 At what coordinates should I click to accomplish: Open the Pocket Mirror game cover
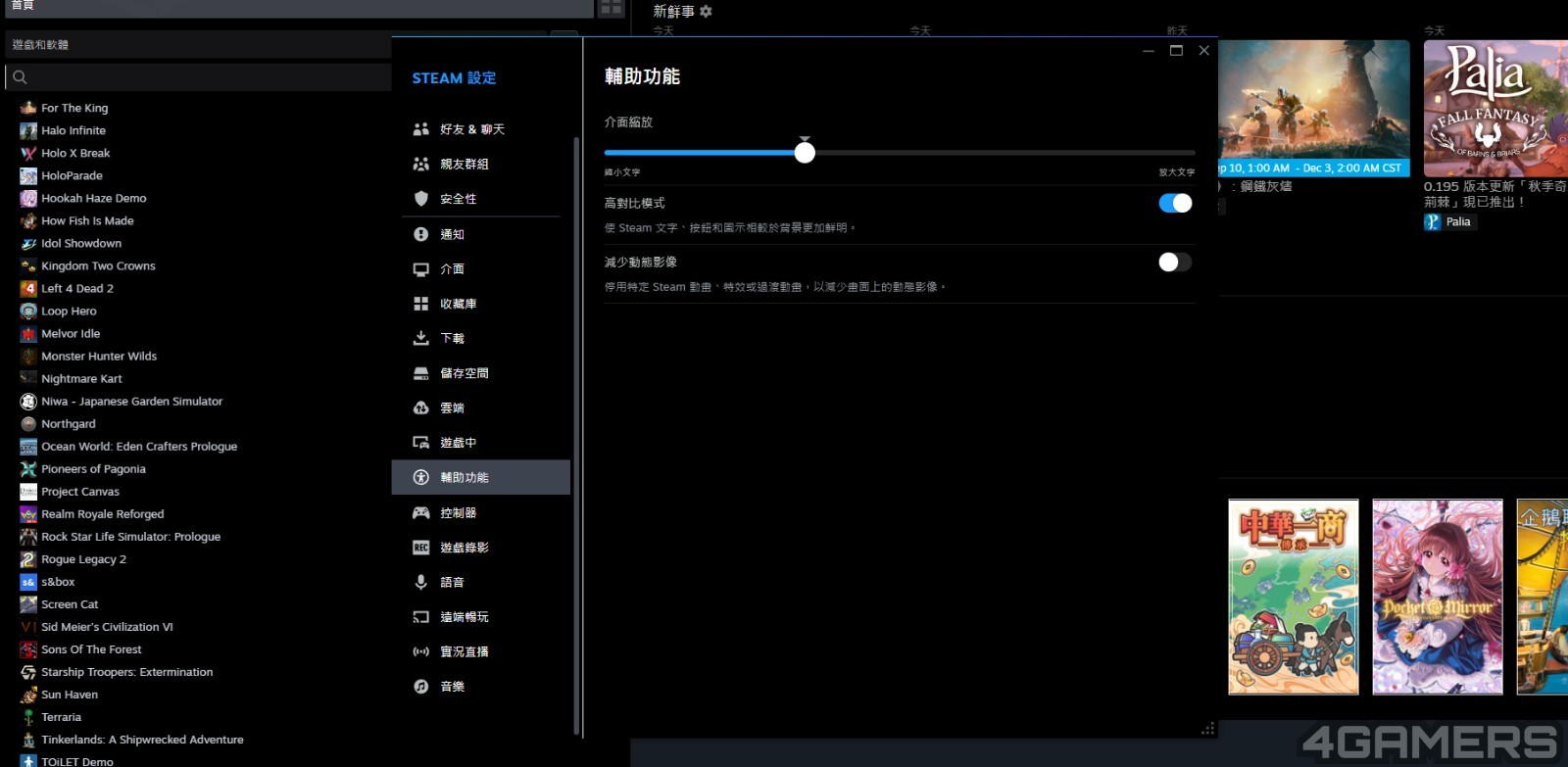click(1438, 597)
